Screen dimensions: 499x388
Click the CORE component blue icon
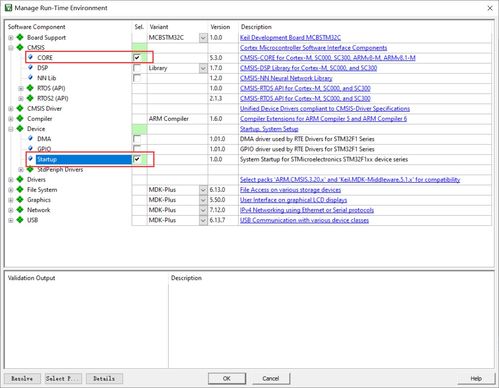(30, 57)
